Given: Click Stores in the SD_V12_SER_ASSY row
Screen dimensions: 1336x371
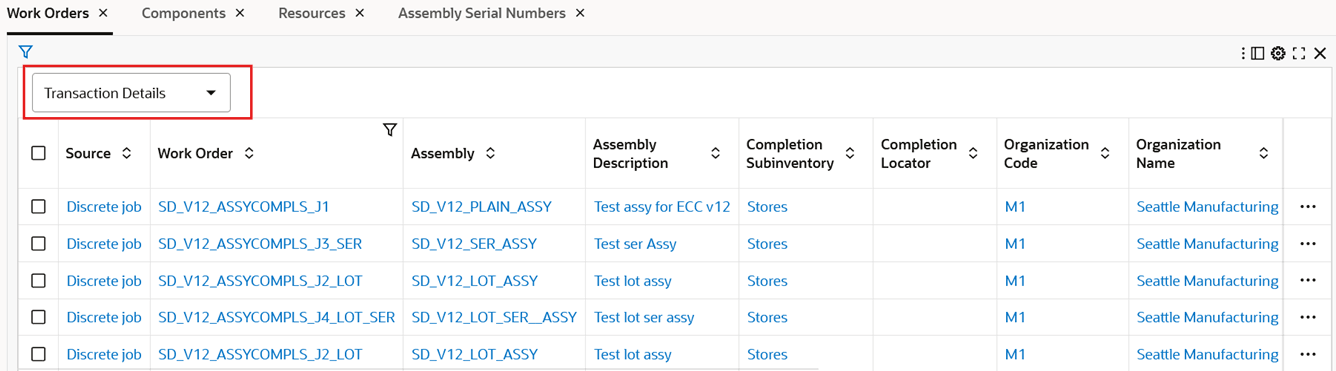Looking at the screenshot, I should pyautogui.click(x=767, y=244).
